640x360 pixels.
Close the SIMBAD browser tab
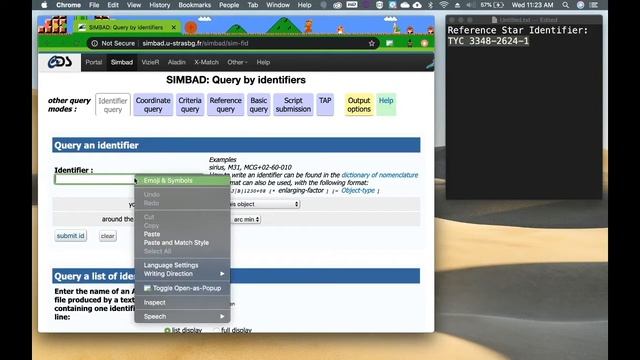(173, 27)
